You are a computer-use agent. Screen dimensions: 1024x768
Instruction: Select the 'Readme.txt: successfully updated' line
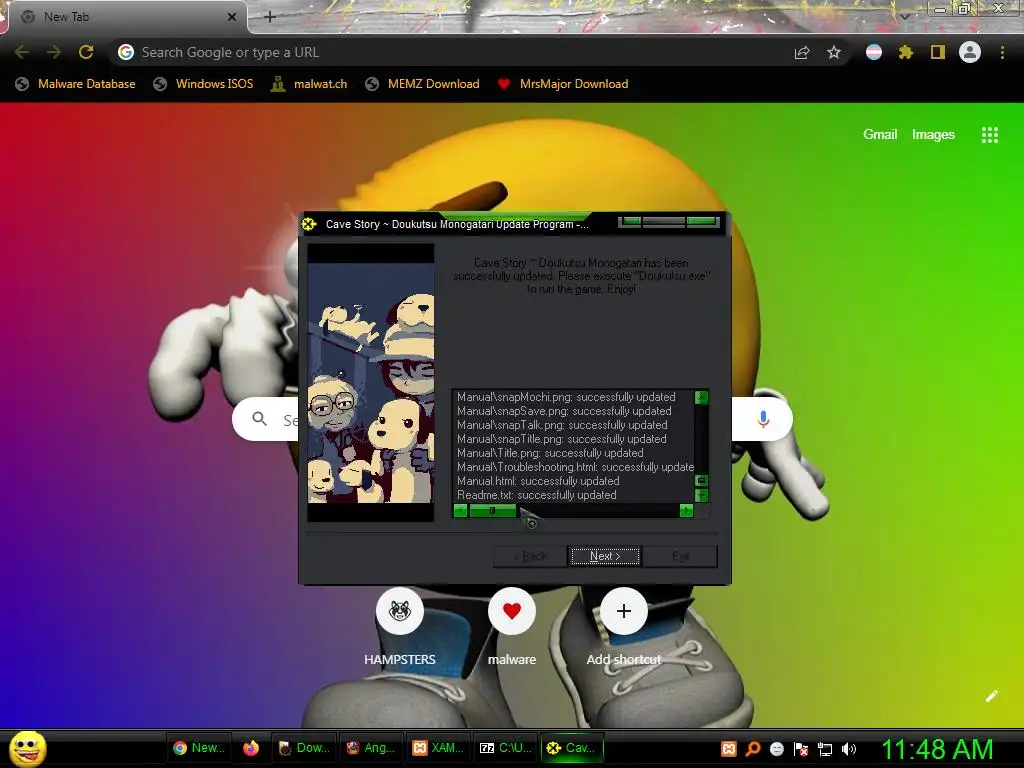click(537, 495)
